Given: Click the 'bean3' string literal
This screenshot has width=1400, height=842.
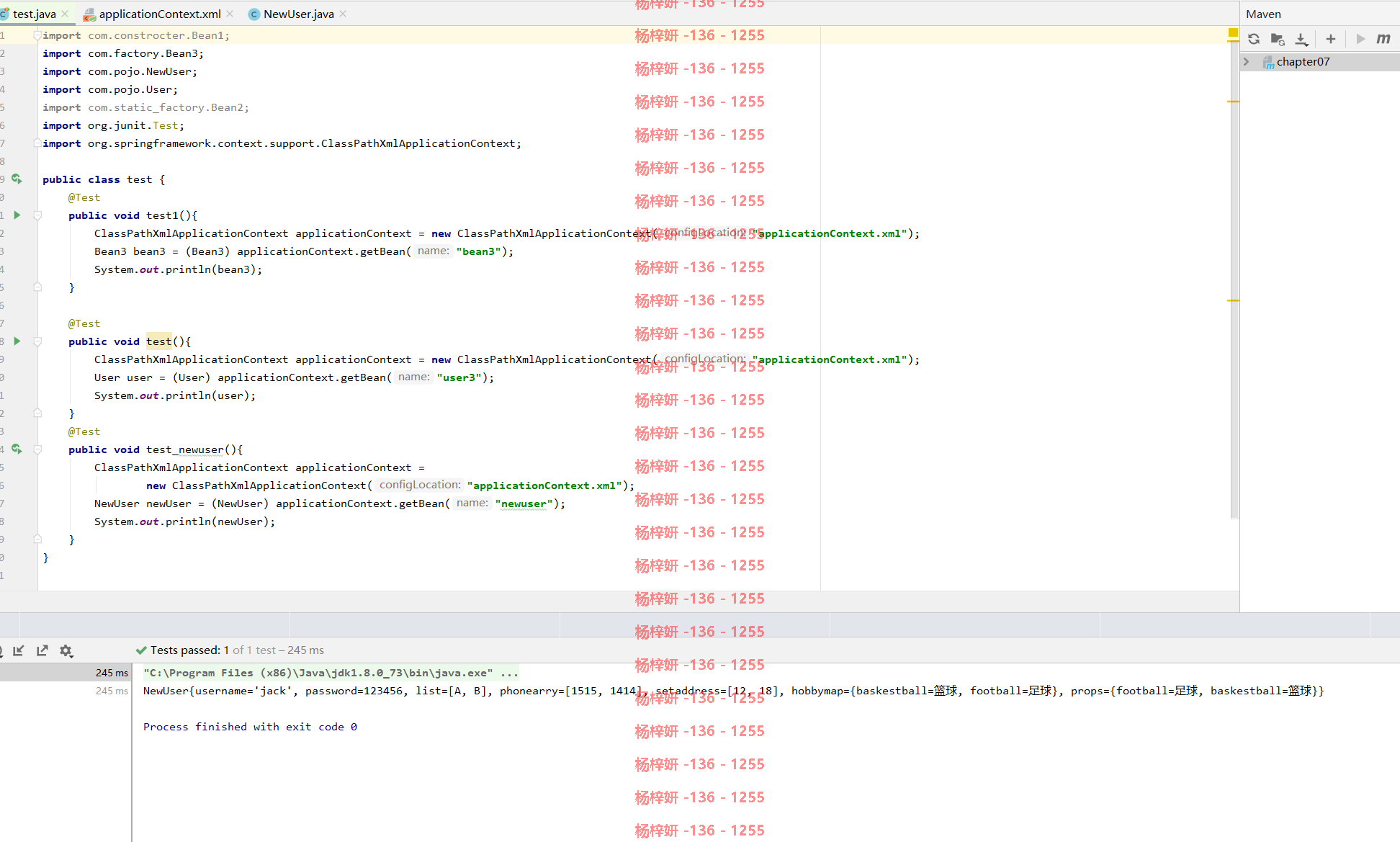Looking at the screenshot, I should click(x=478, y=251).
